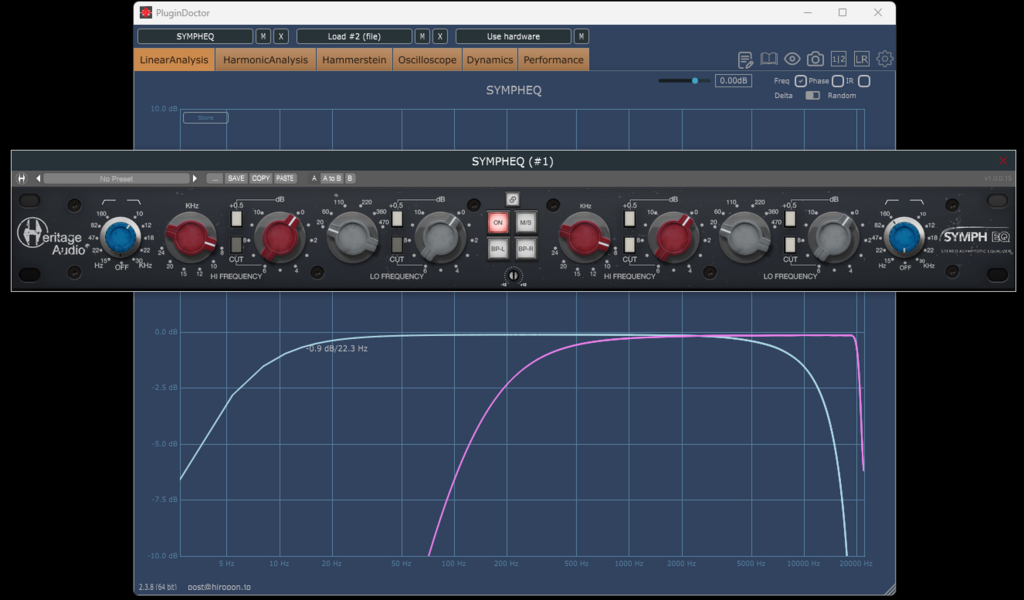Open the Oscilloscope tab
This screenshot has width=1024, height=600.
pyautogui.click(x=427, y=59)
